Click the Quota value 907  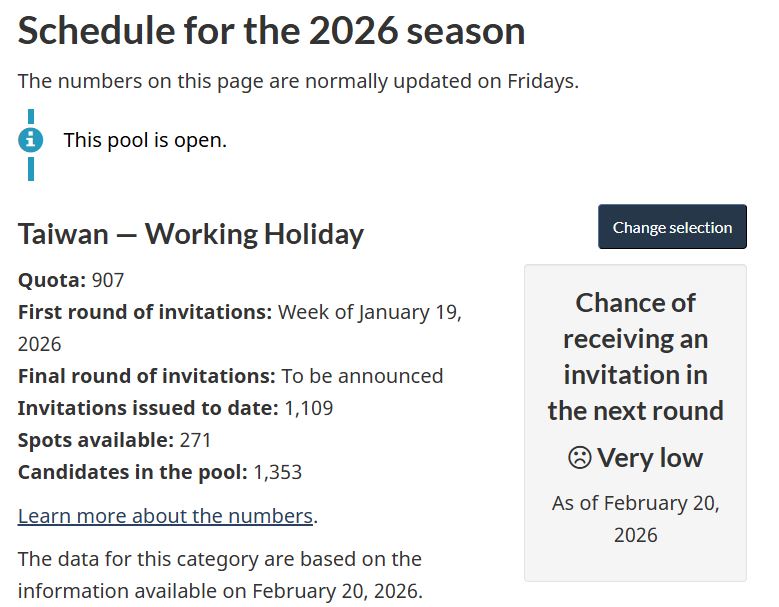click(x=107, y=280)
